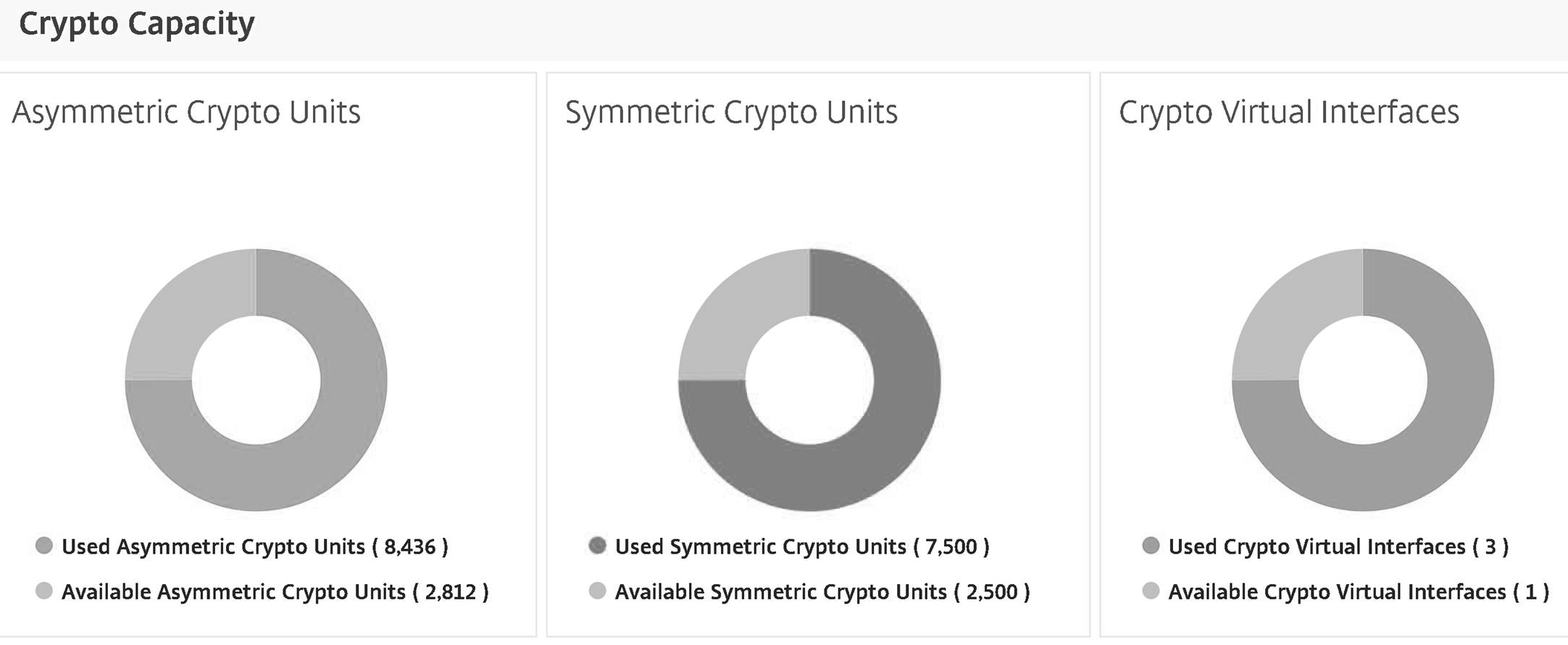Select the available slice of the Asymmetric donut chart
The width and height of the screenshot is (1568, 645).
click(x=188, y=313)
